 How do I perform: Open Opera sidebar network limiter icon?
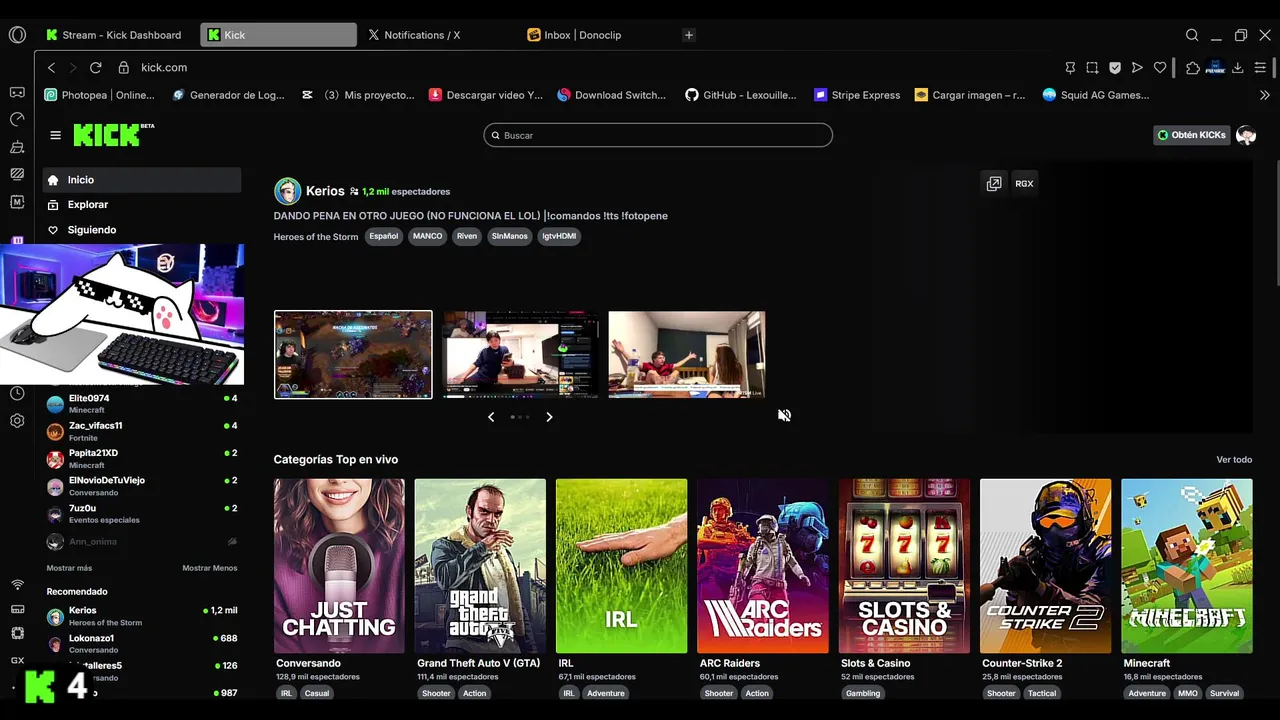[x=17, y=584]
